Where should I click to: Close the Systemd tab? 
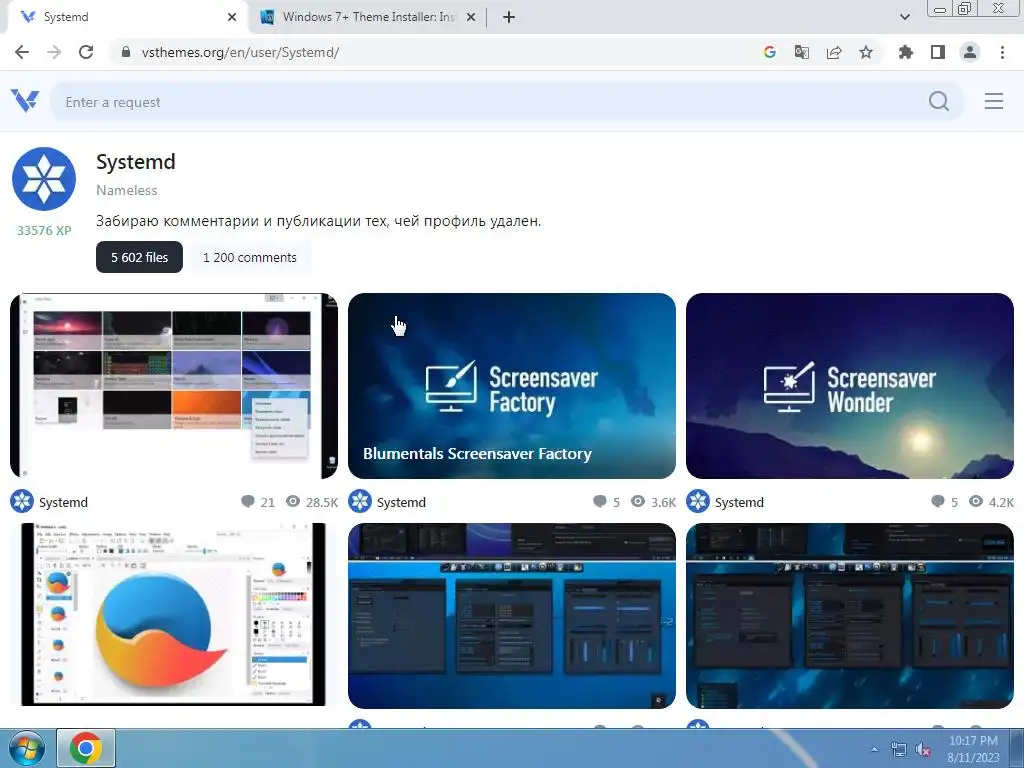(232, 17)
